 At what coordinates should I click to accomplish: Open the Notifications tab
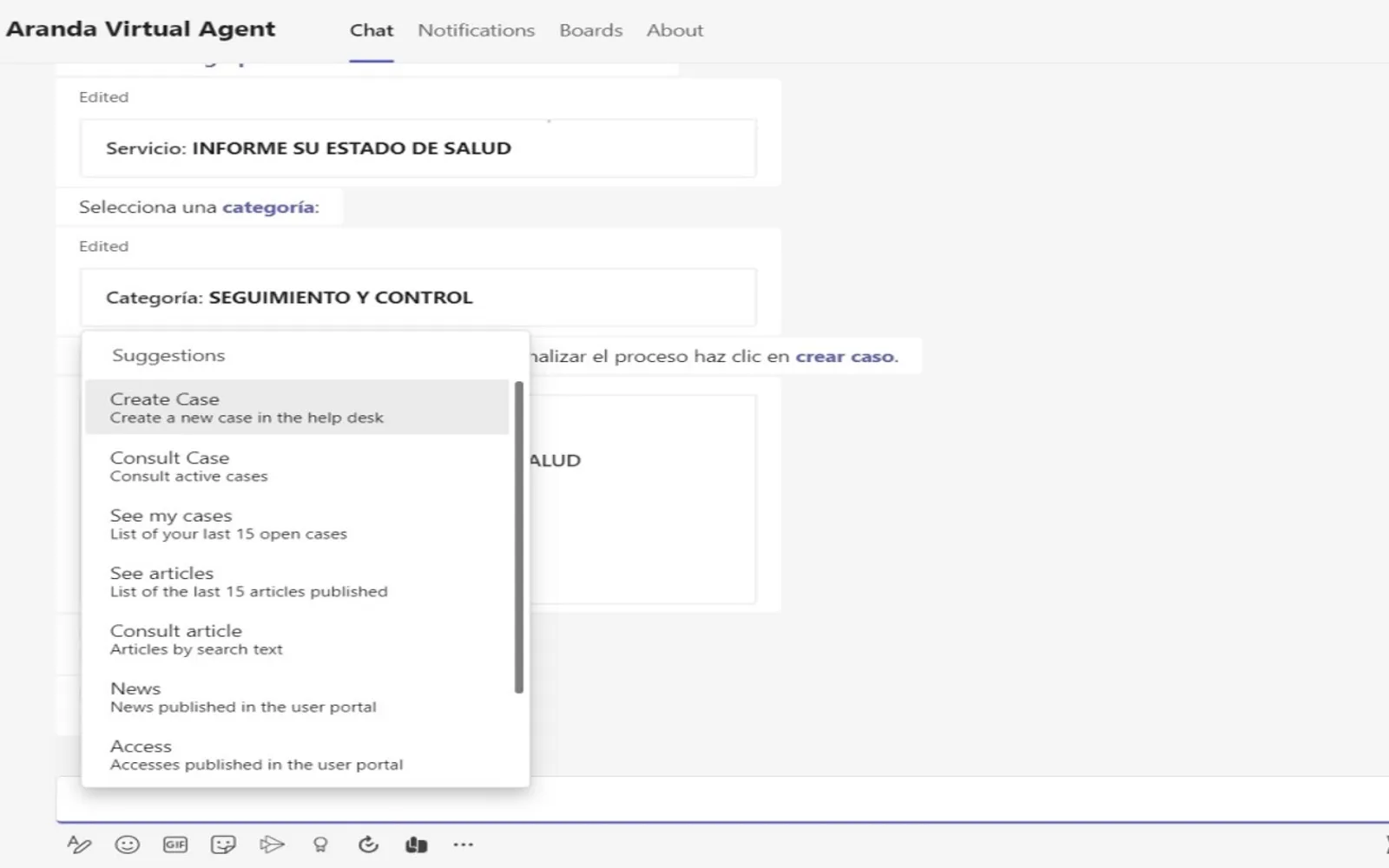(x=477, y=30)
